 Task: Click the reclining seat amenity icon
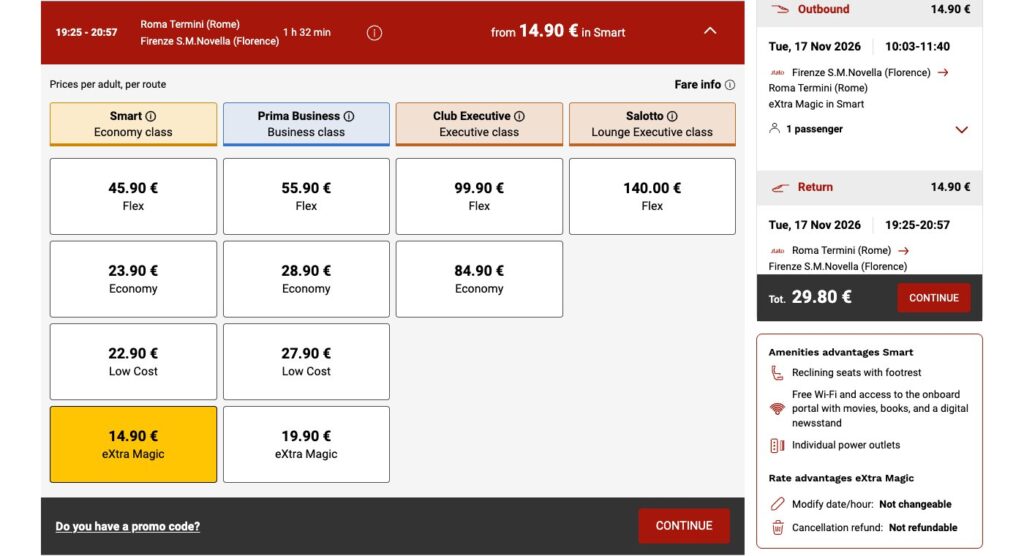[776, 373]
